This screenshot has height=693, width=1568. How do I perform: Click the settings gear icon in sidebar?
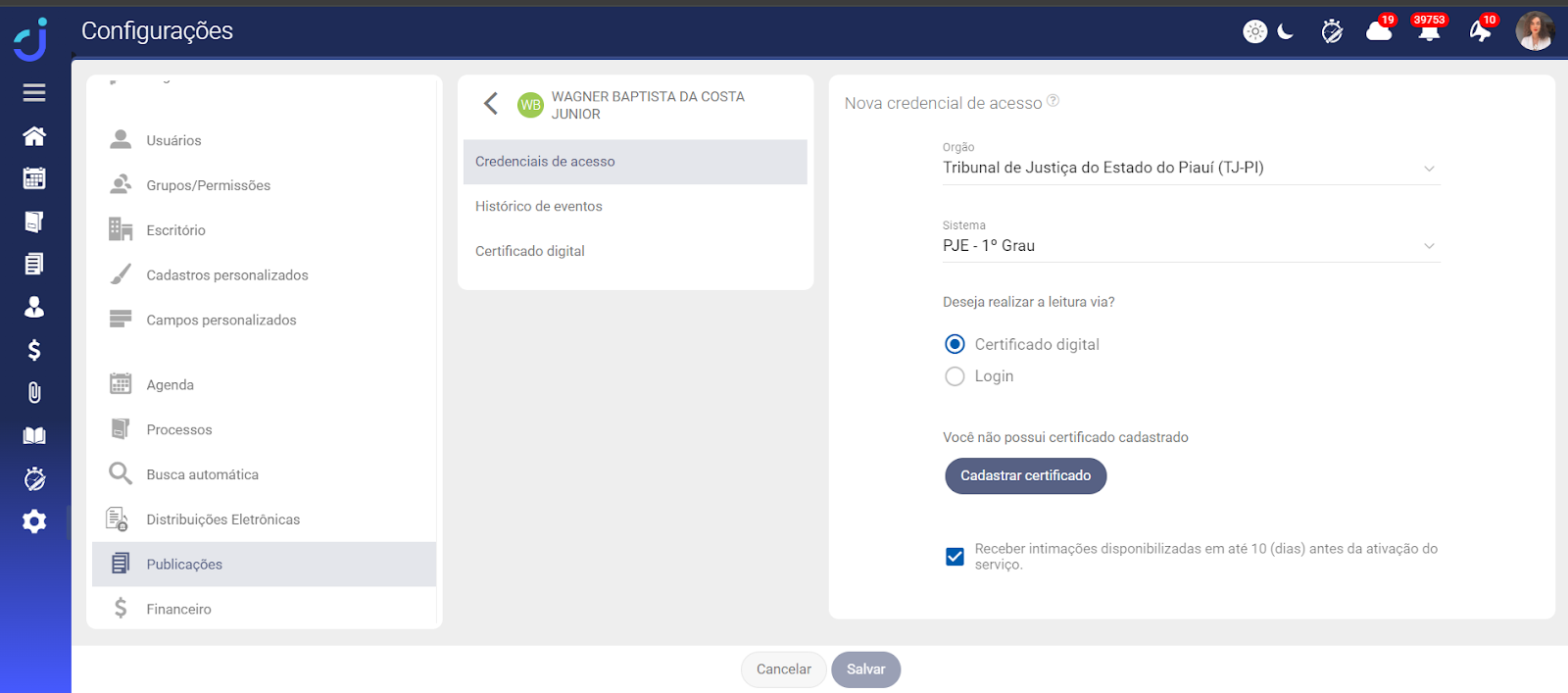34,521
